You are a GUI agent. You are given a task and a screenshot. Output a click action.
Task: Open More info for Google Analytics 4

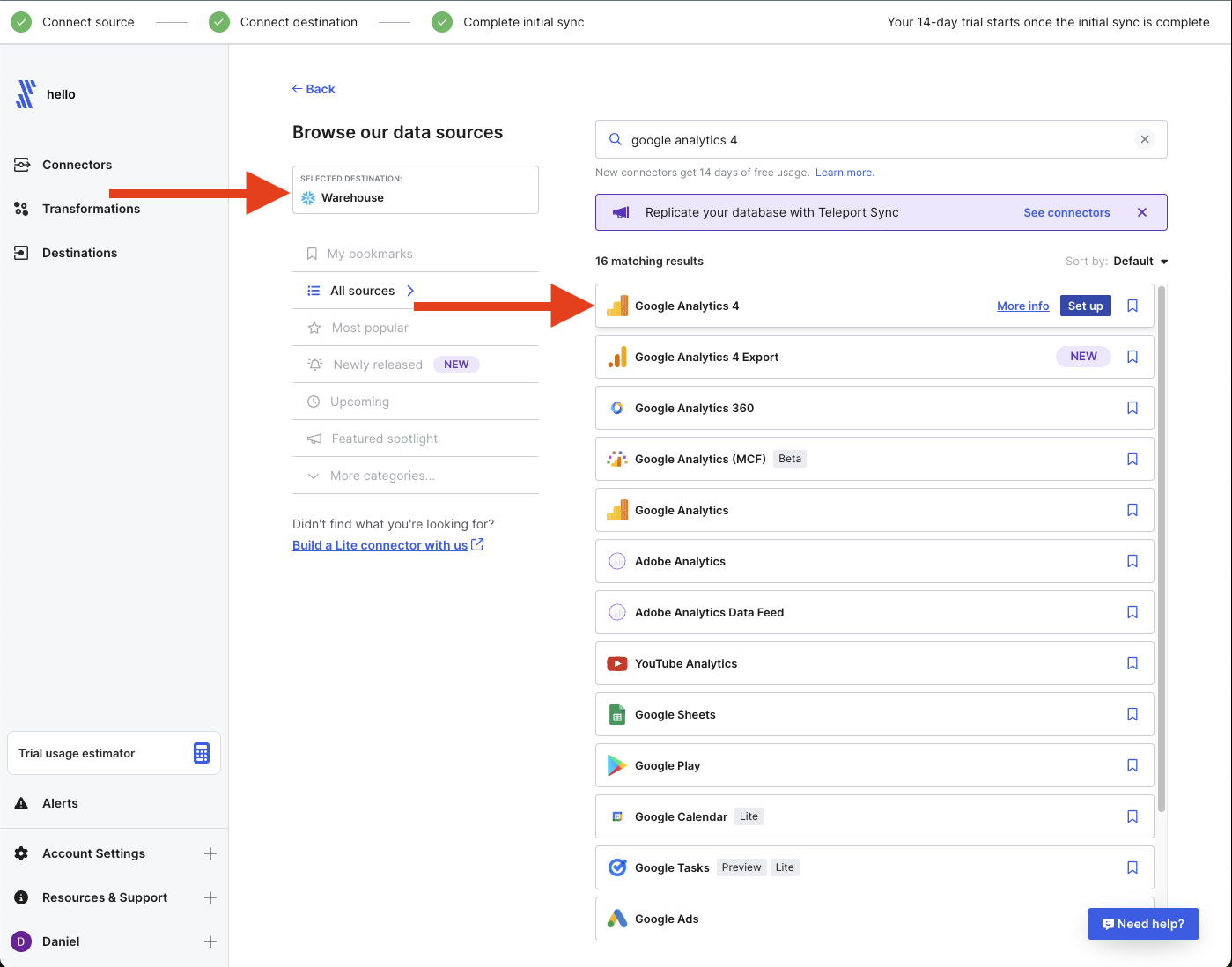(x=1022, y=306)
